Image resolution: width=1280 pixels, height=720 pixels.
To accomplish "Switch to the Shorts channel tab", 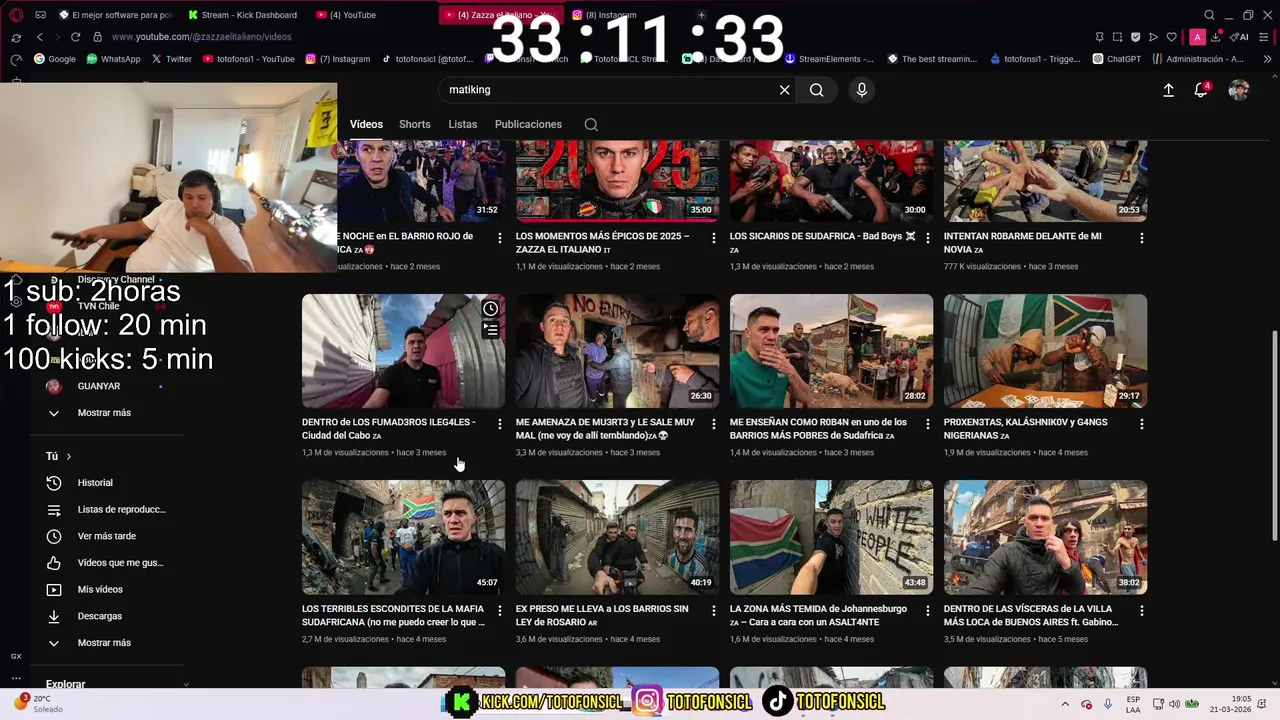I will (x=414, y=124).
